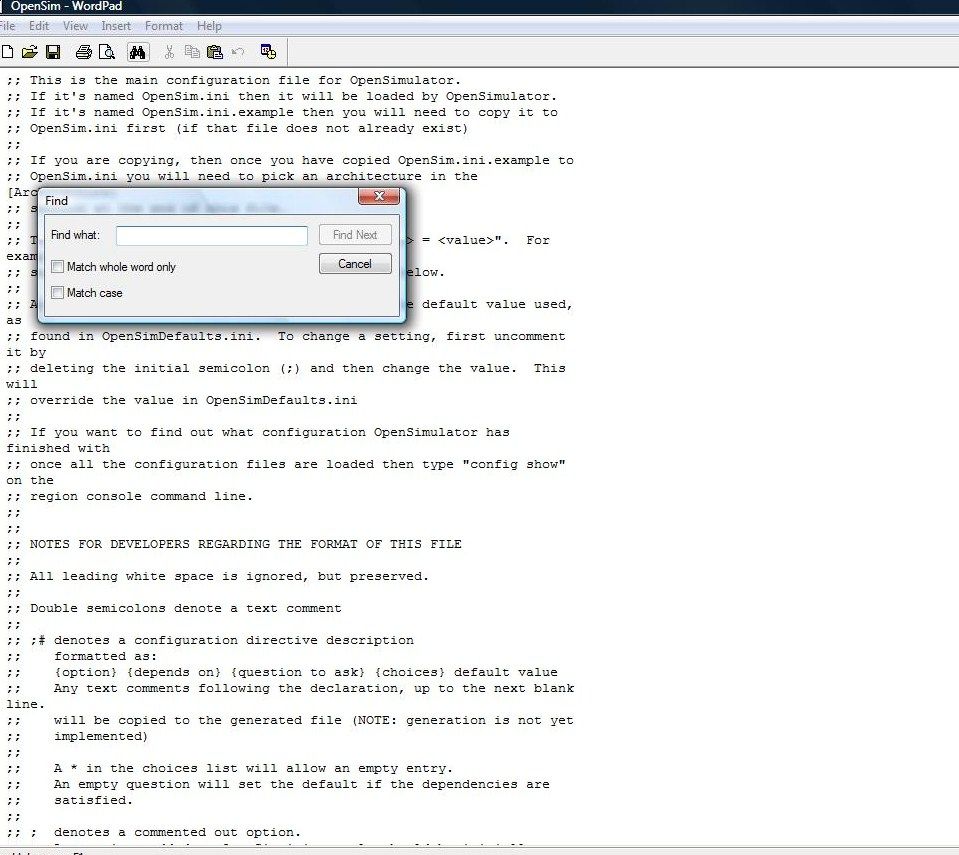Screen dimensions: 959x855
Task: Click the Find binoculars toolbar icon
Action: point(138,52)
